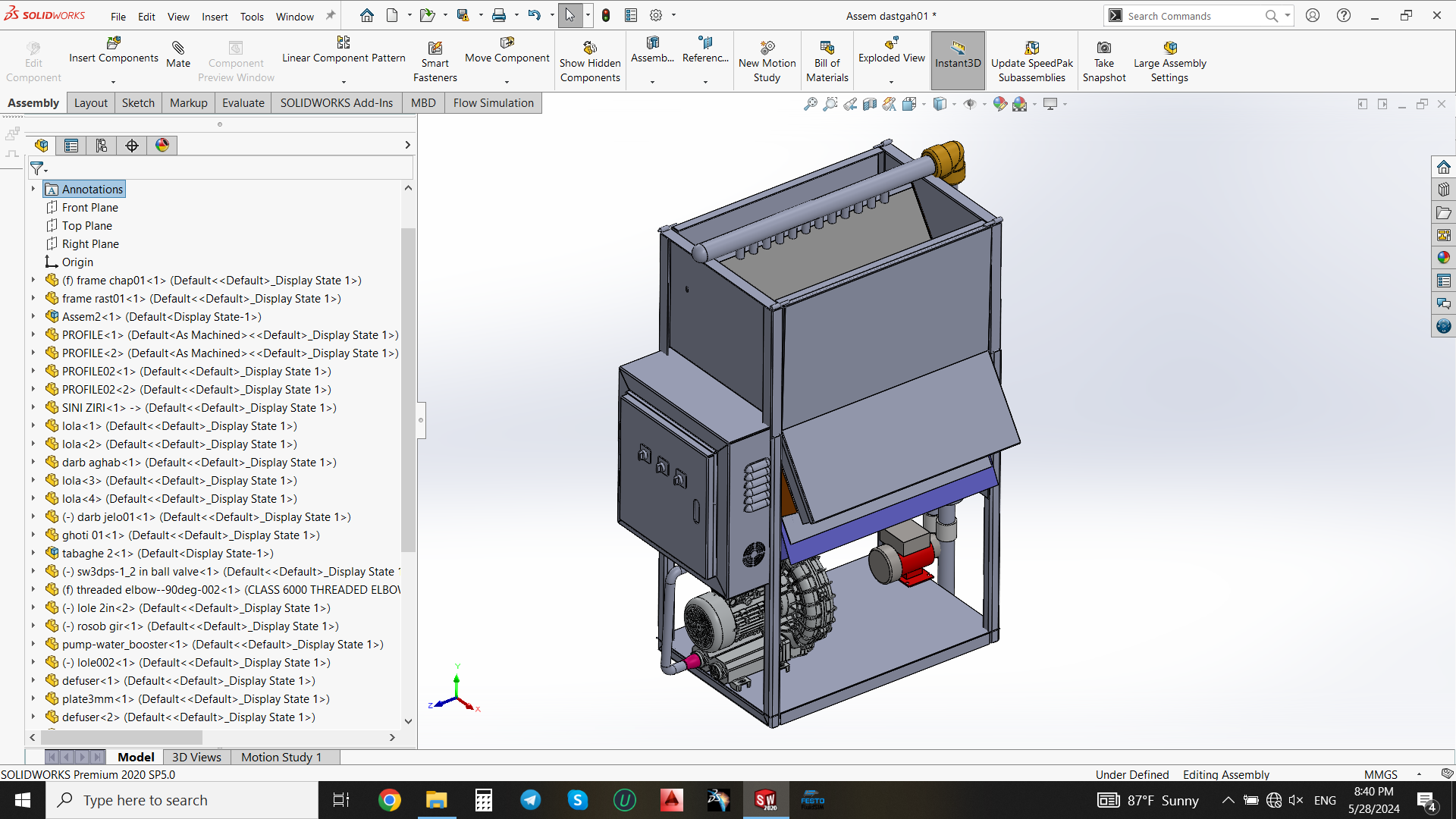The image size is (1456, 819).
Task: Switch to the Evaluate tab
Action: click(243, 103)
